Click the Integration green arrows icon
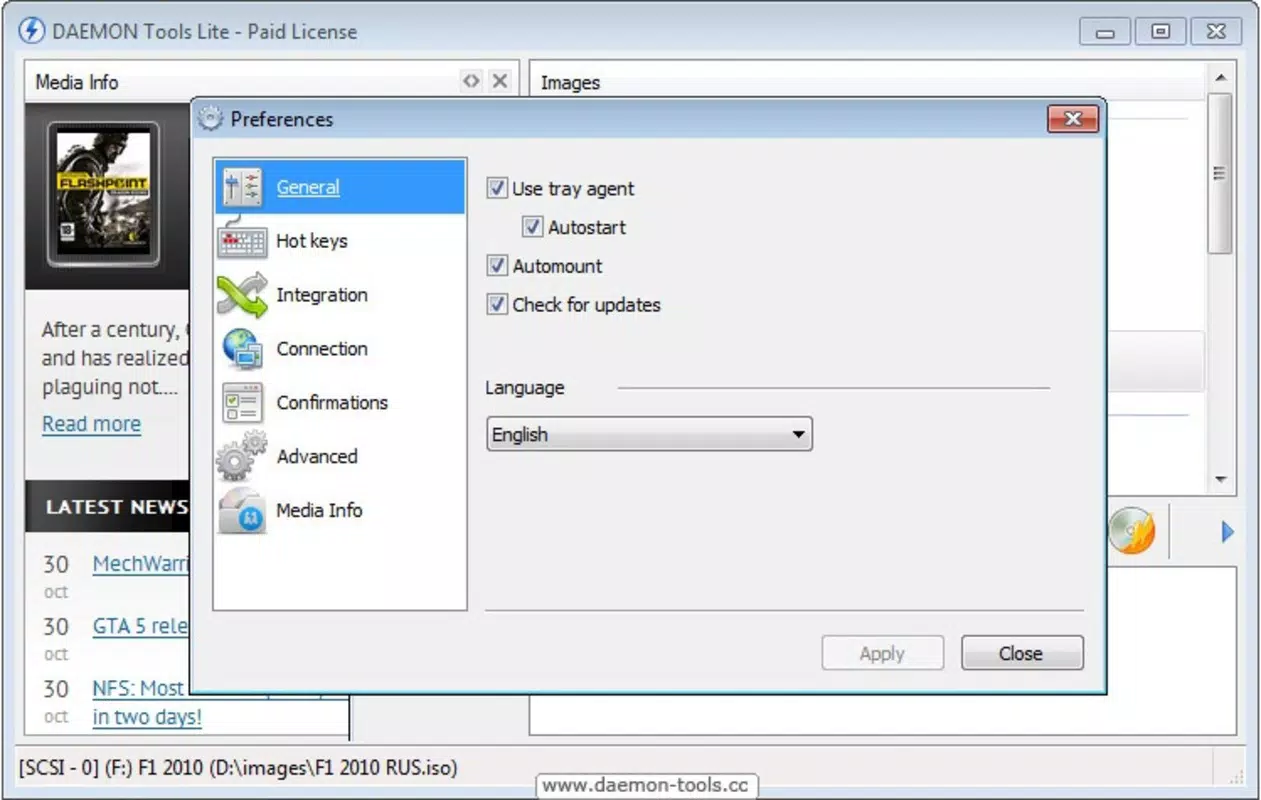Viewport: 1261px width, 800px height. pos(242,295)
